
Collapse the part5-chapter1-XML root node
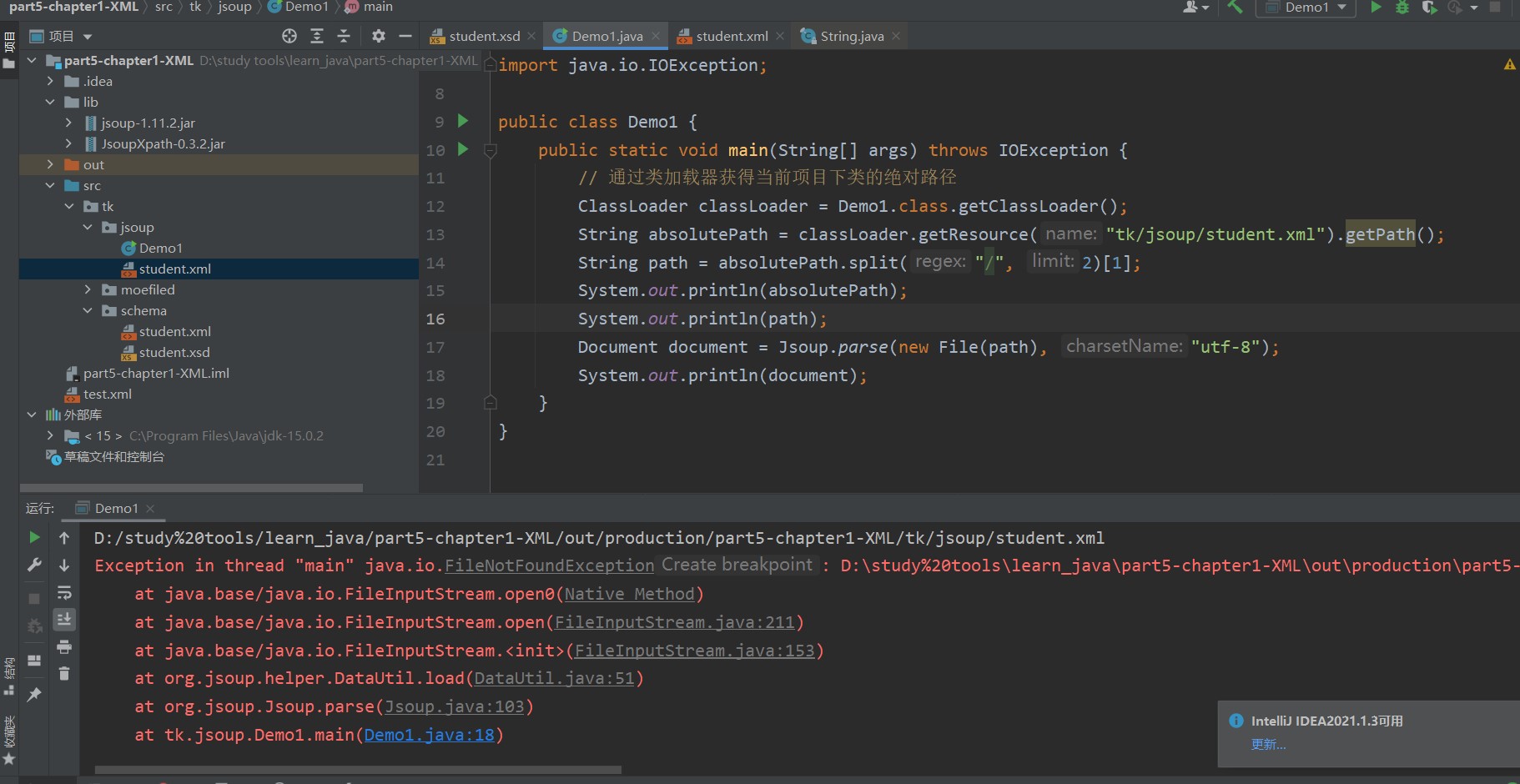coord(32,60)
